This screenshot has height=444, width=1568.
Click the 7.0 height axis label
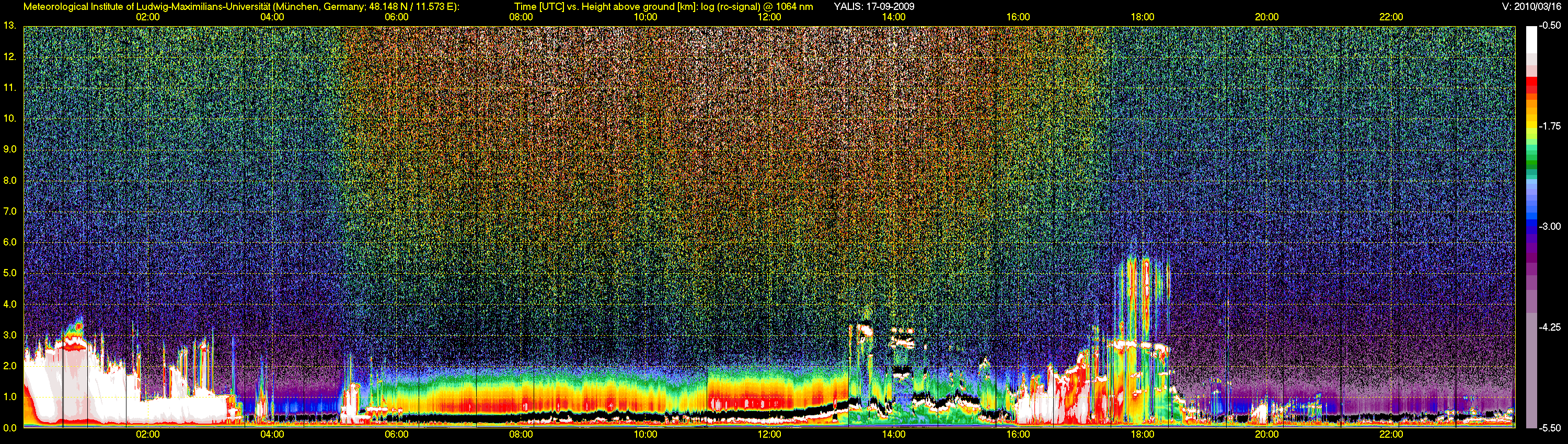[x=10, y=211]
